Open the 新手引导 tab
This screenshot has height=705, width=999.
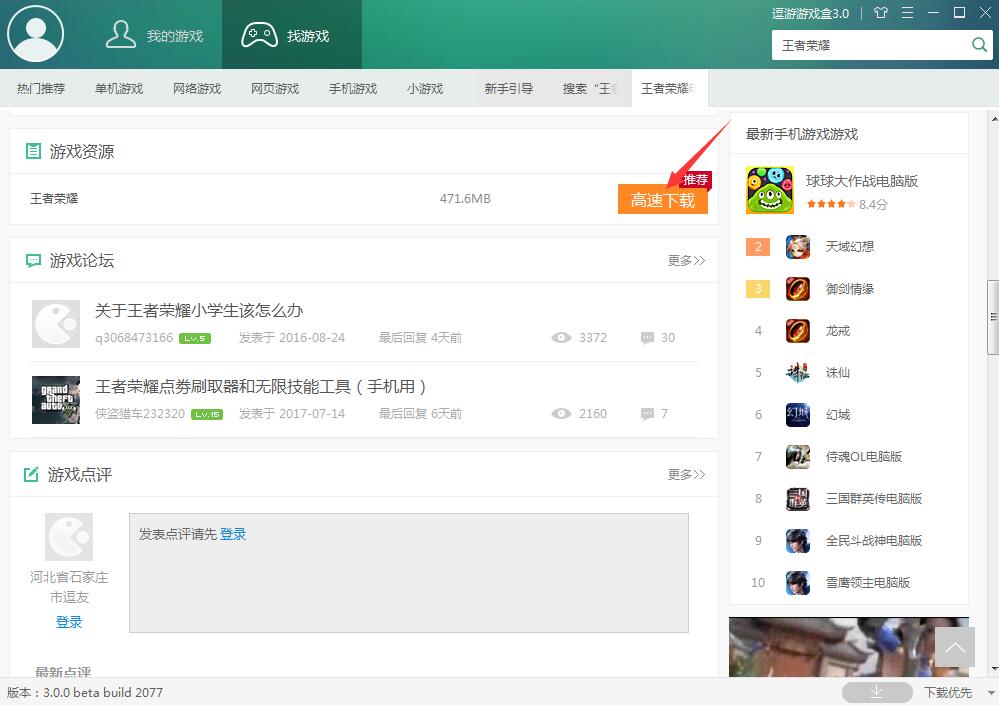[x=509, y=89]
